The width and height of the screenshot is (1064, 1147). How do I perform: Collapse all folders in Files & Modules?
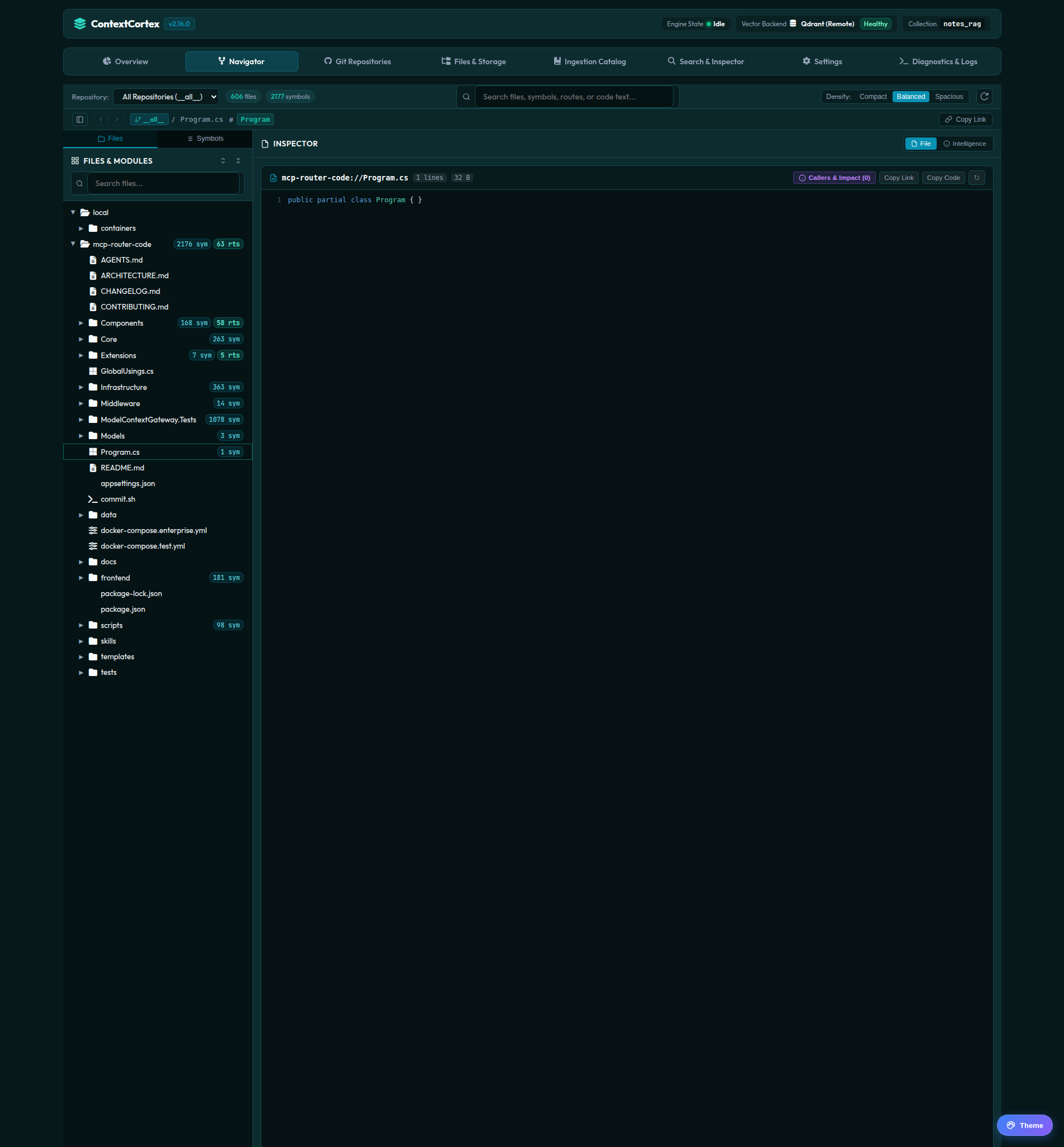(238, 161)
